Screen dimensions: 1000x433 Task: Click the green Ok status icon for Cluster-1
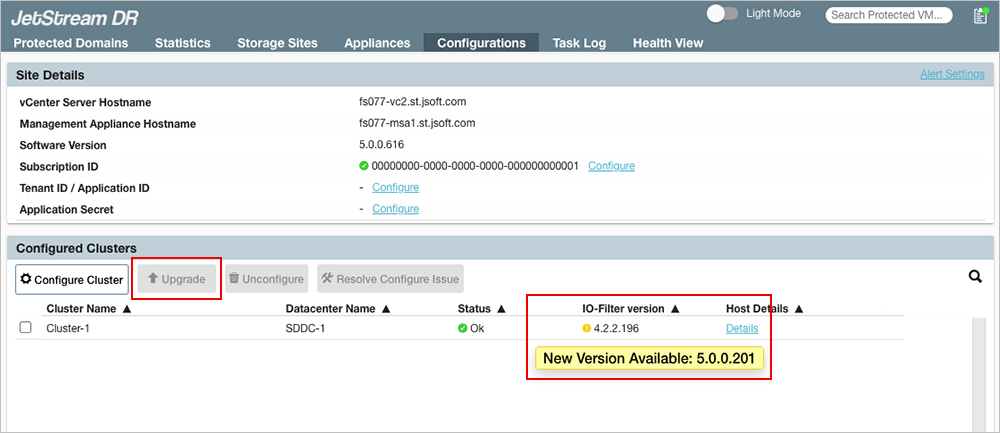point(463,329)
